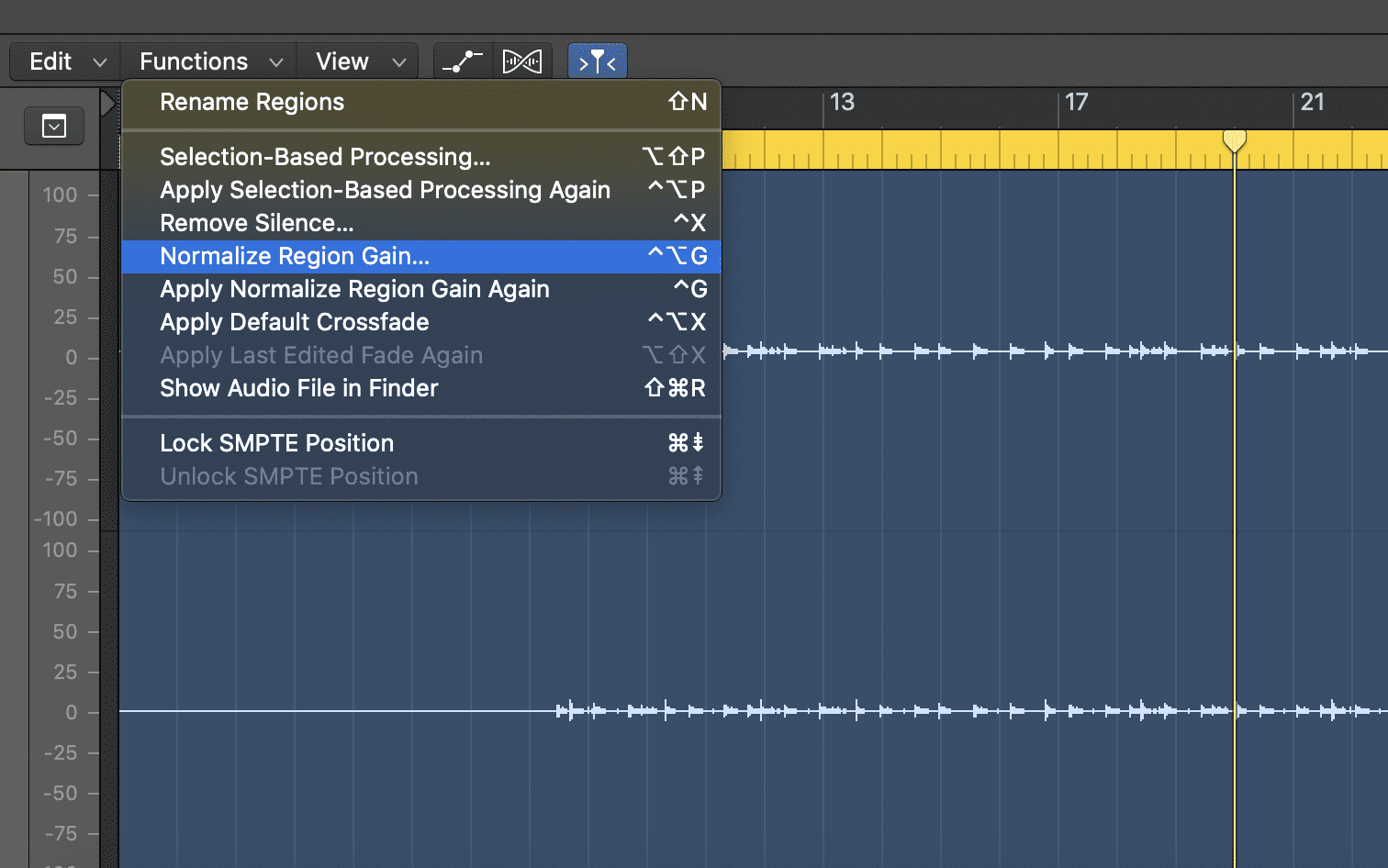Select Show Audio File in Finder

[x=298, y=388]
